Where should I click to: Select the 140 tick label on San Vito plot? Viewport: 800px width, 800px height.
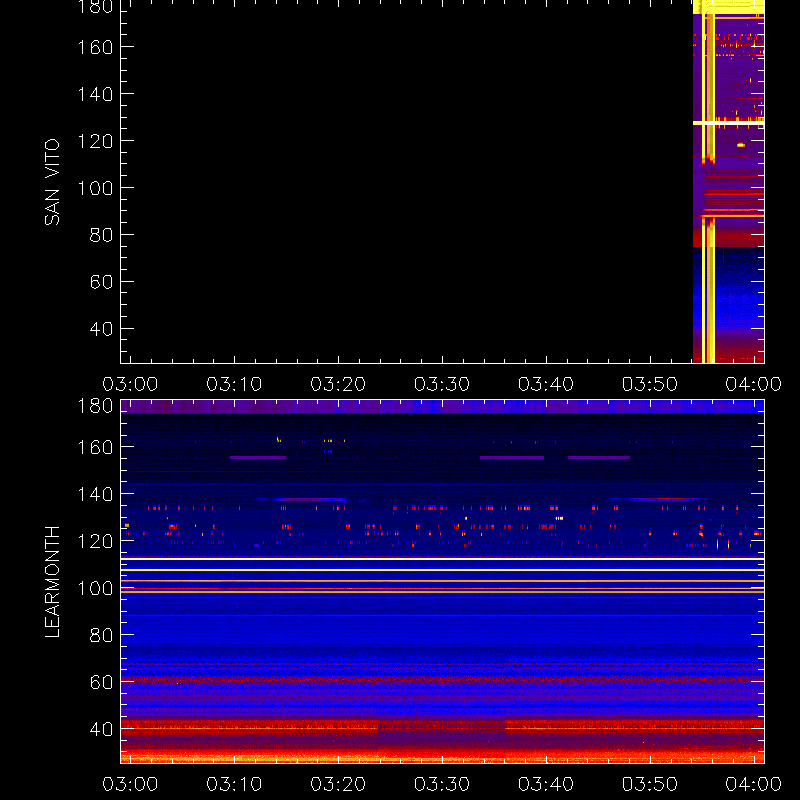click(95, 94)
